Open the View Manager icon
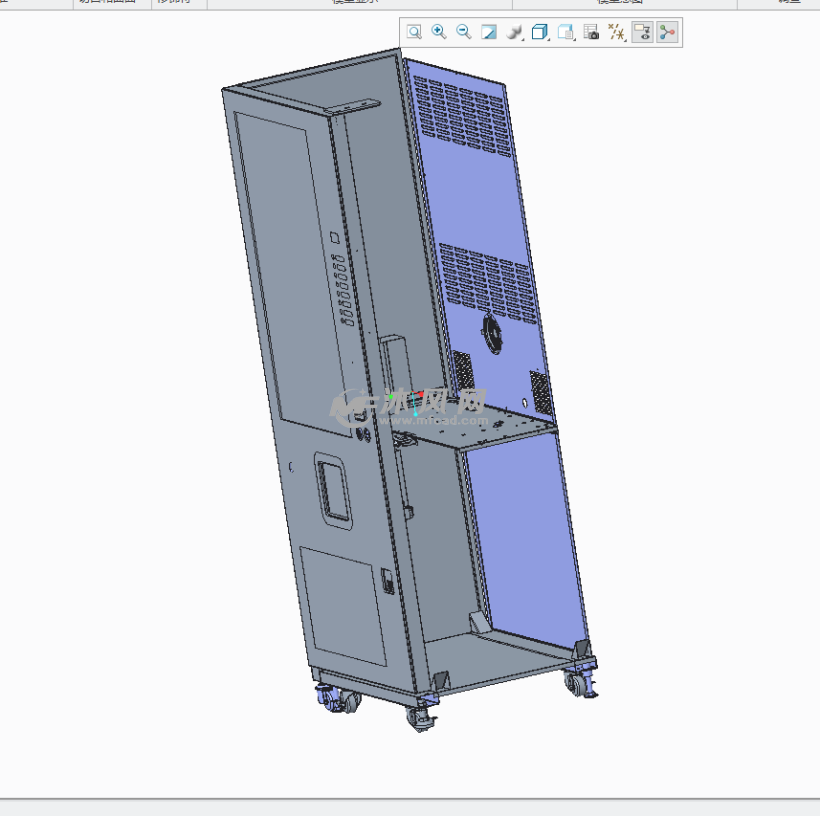 (x=565, y=32)
